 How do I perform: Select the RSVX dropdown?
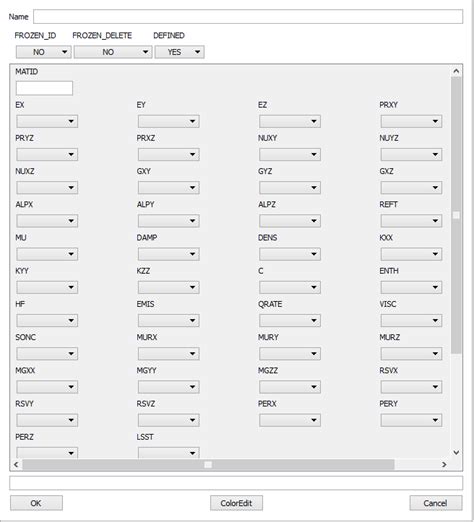(x=411, y=387)
